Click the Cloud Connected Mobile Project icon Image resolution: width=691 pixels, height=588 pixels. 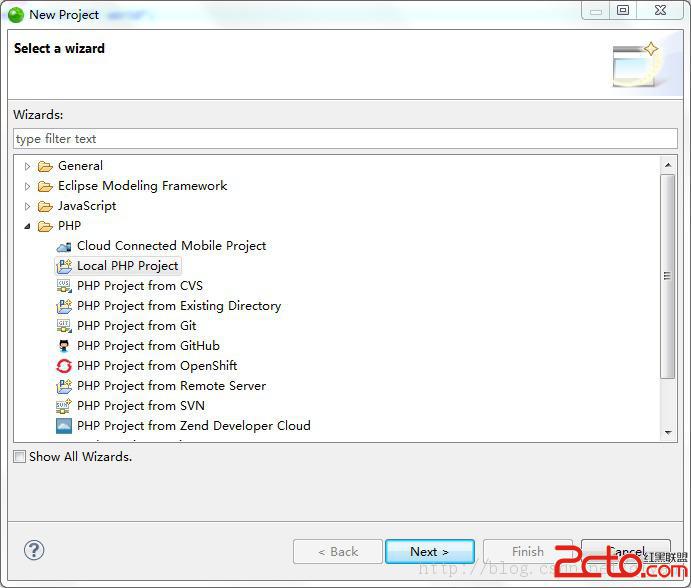[x=64, y=246]
